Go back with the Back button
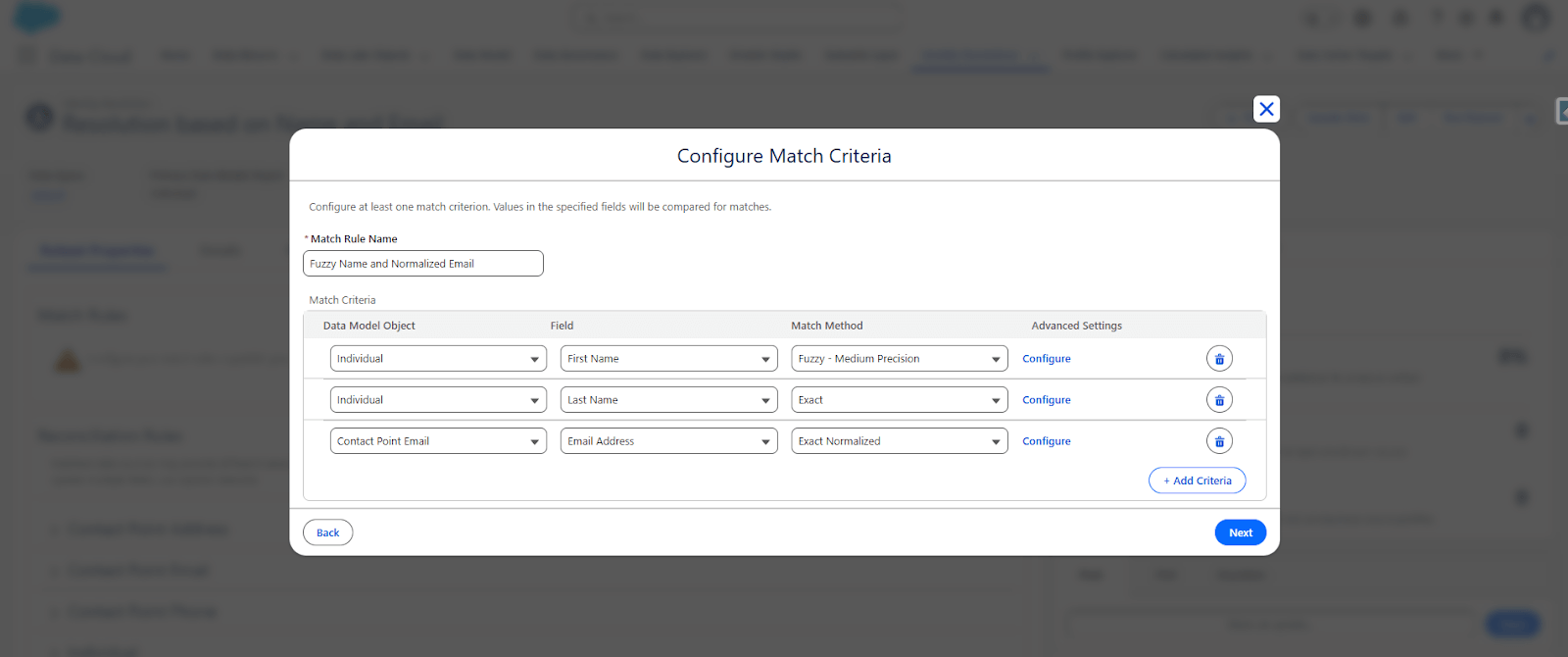Image resolution: width=1568 pixels, height=657 pixels. (x=327, y=532)
